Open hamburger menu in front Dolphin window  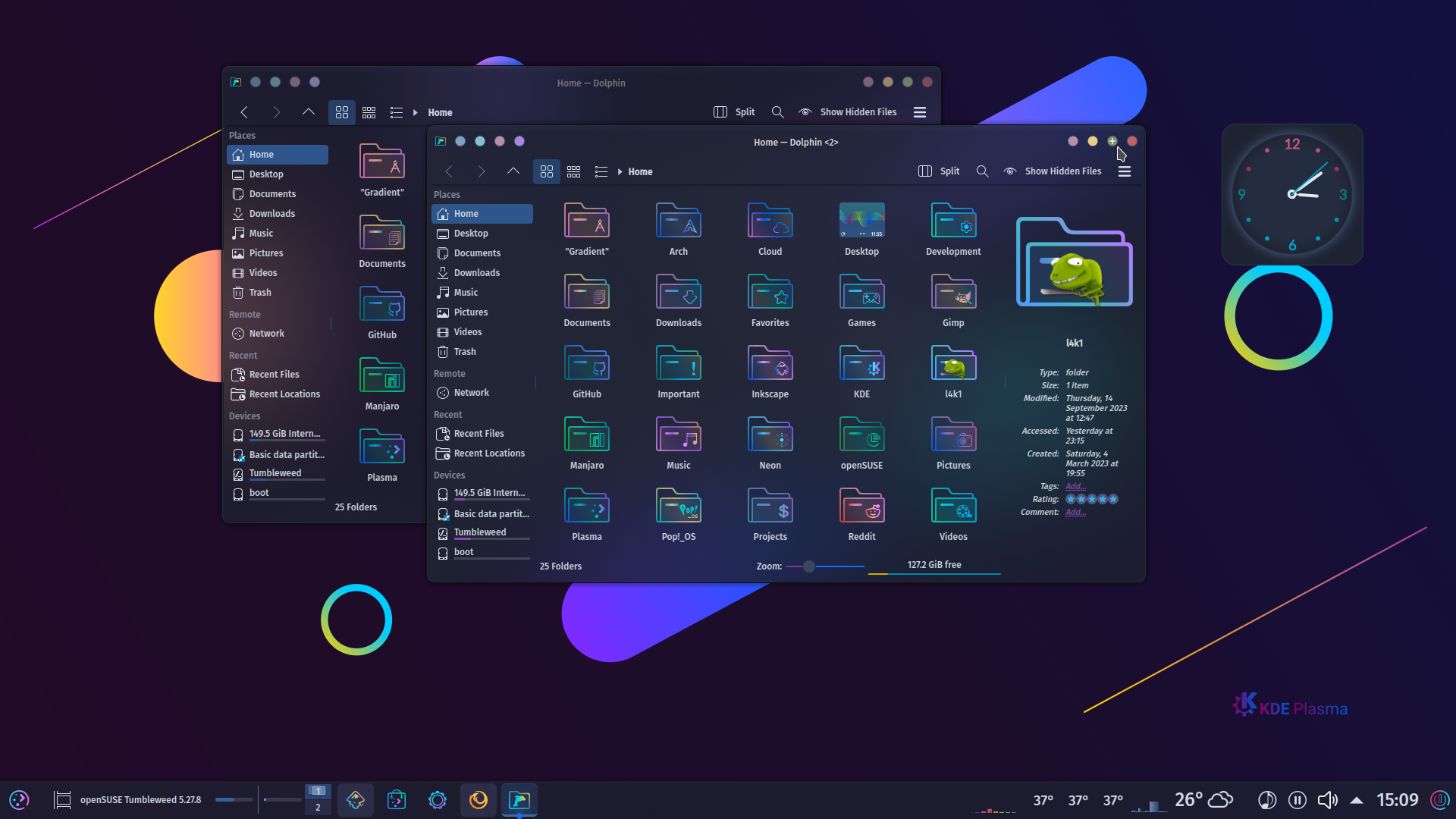click(x=1125, y=171)
